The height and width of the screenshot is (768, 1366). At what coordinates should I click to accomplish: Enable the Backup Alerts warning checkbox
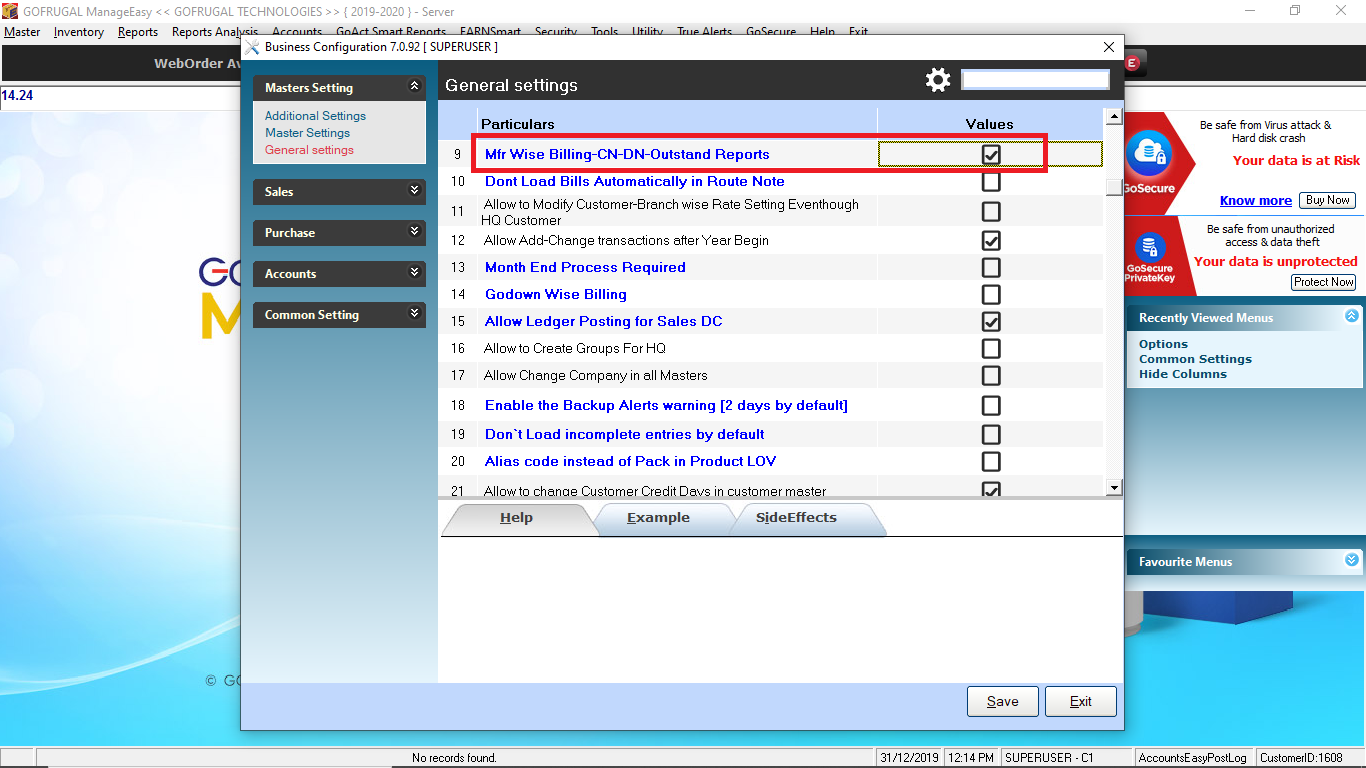coord(991,406)
